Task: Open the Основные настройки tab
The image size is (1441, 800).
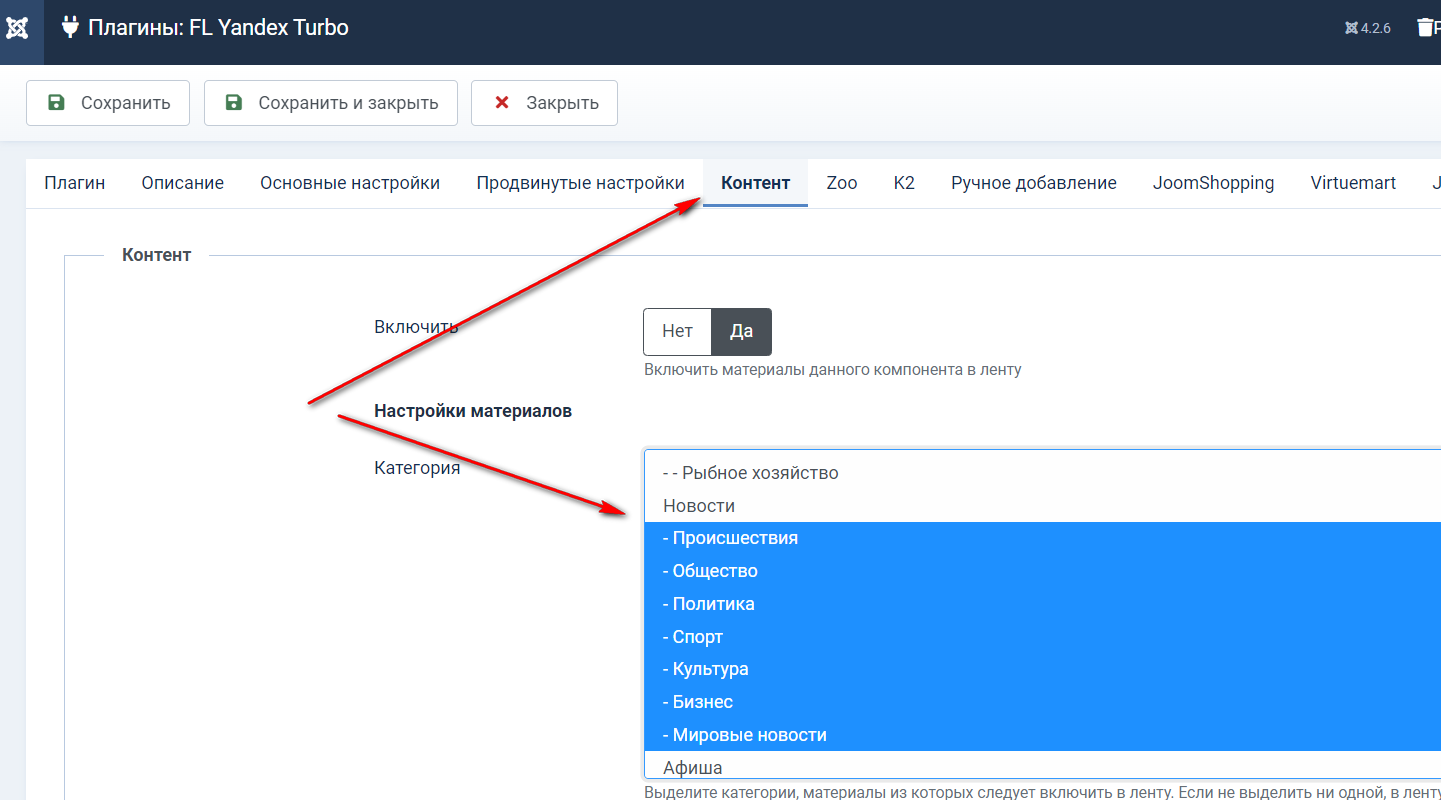Action: [x=350, y=183]
